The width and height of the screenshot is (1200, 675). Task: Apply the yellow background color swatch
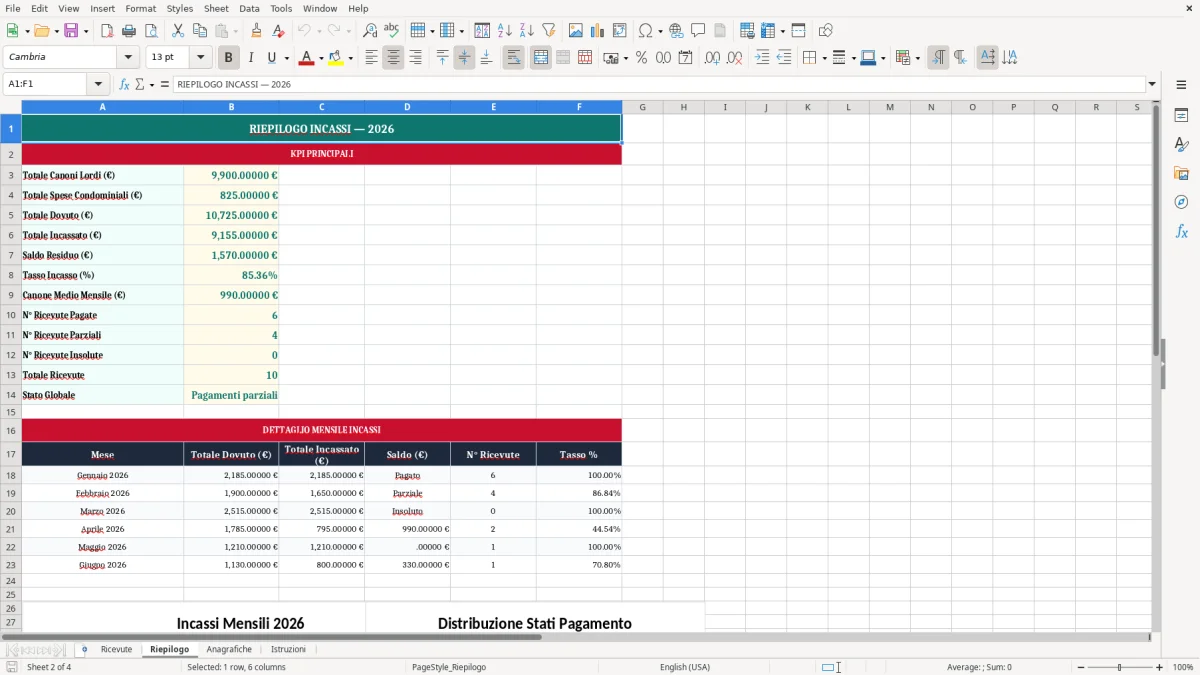[x=336, y=58]
